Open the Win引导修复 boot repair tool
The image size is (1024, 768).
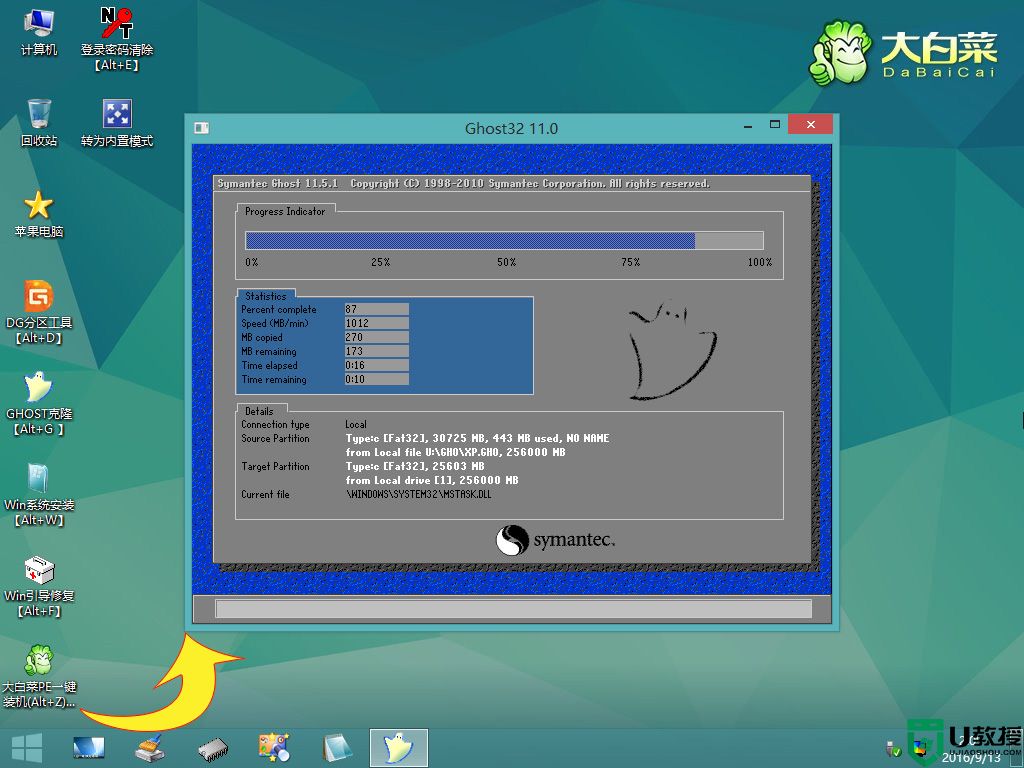39,577
